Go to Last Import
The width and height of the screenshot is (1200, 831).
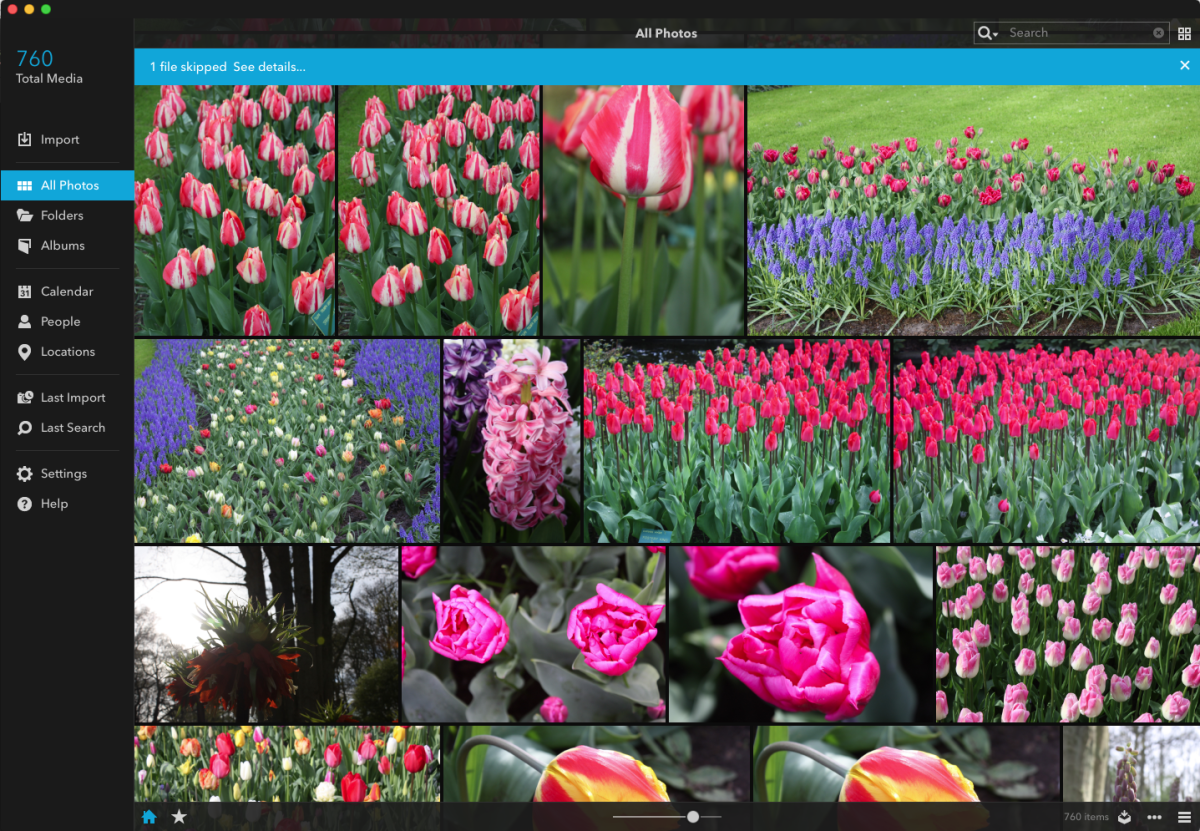(x=72, y=398)
